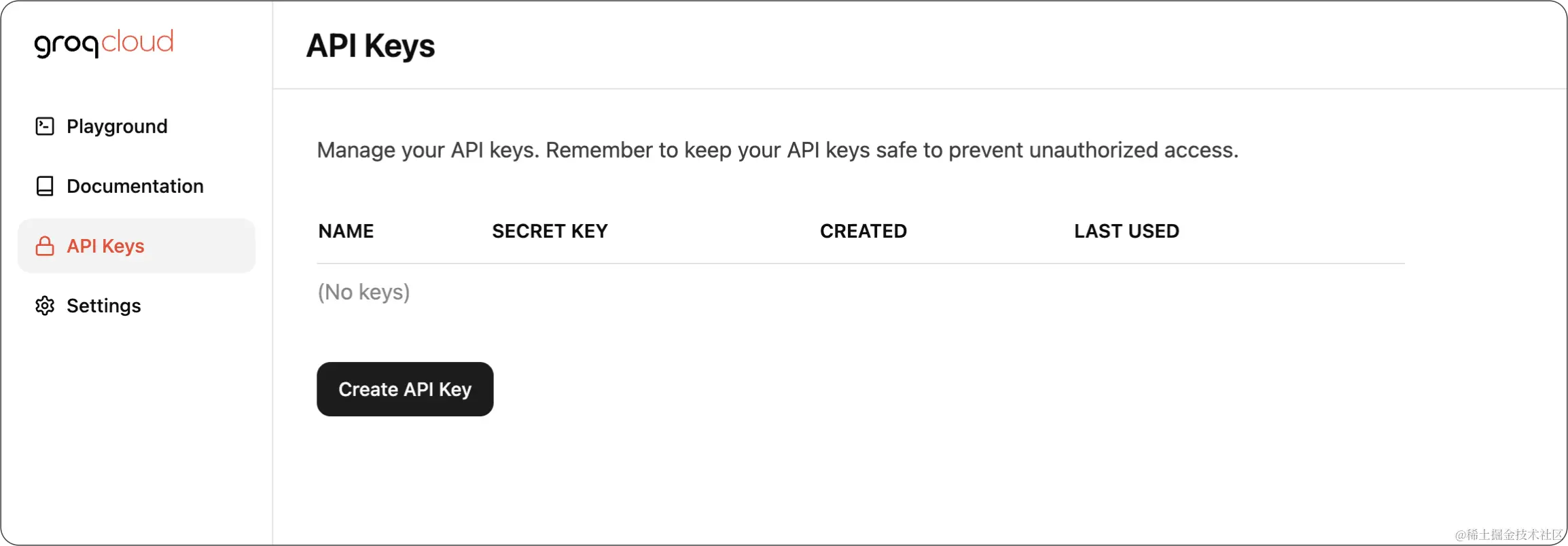Image resolution: width=1568 pixels, height=546 pixels.
Task: Select the Playground terminal icon
Action: point(43,126)
